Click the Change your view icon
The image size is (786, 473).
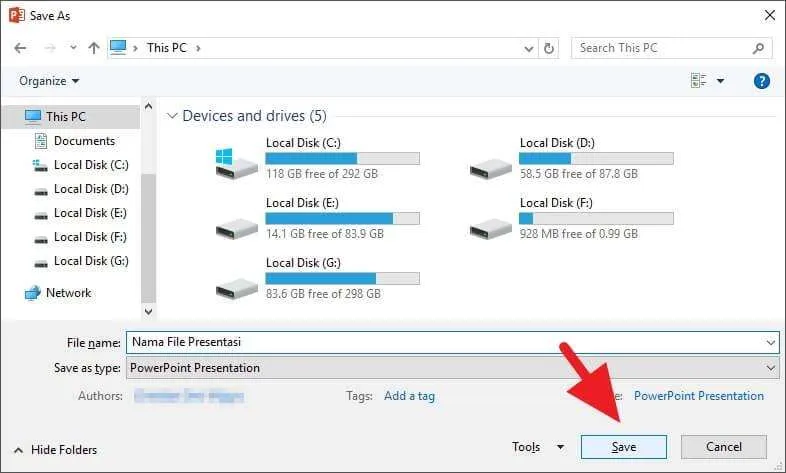[698, 80]
